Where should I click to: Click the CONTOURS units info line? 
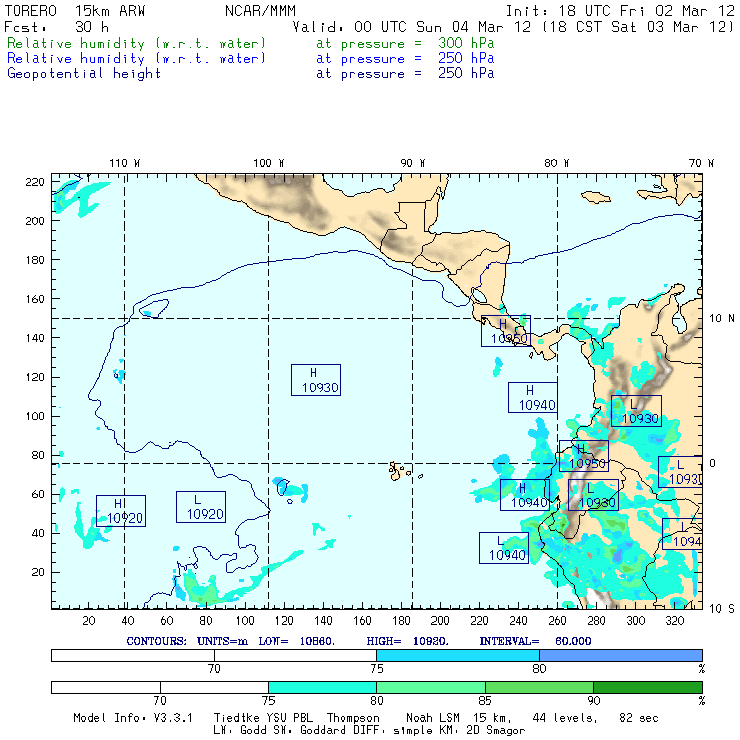(359, 641)
